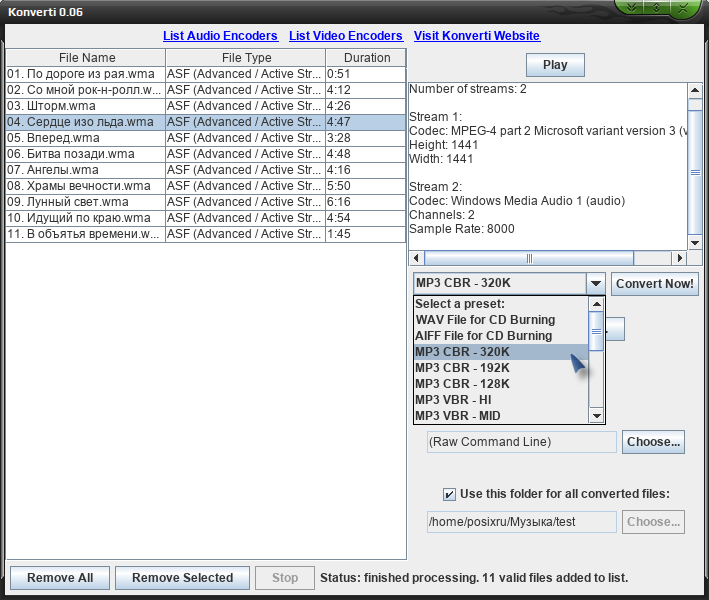Choose MP3 VBR - HI preset
This screenshot has height=600, width=709.
click(501, 400)
